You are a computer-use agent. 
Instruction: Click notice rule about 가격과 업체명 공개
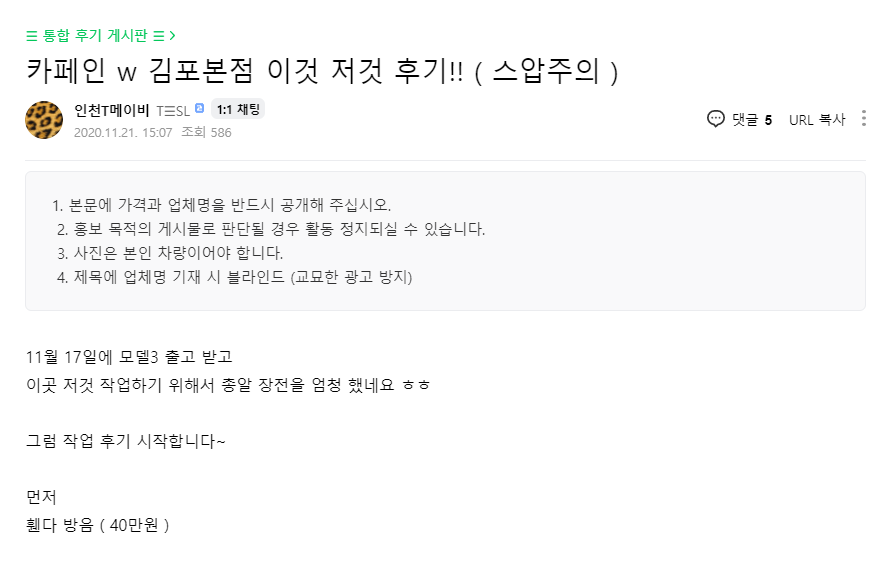click(230, 205)
